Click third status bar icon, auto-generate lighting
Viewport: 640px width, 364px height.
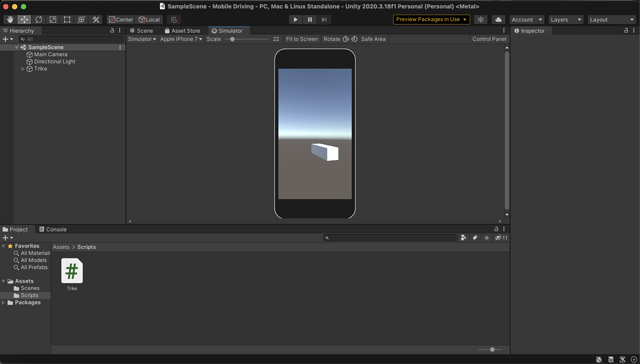pos(622,360)
